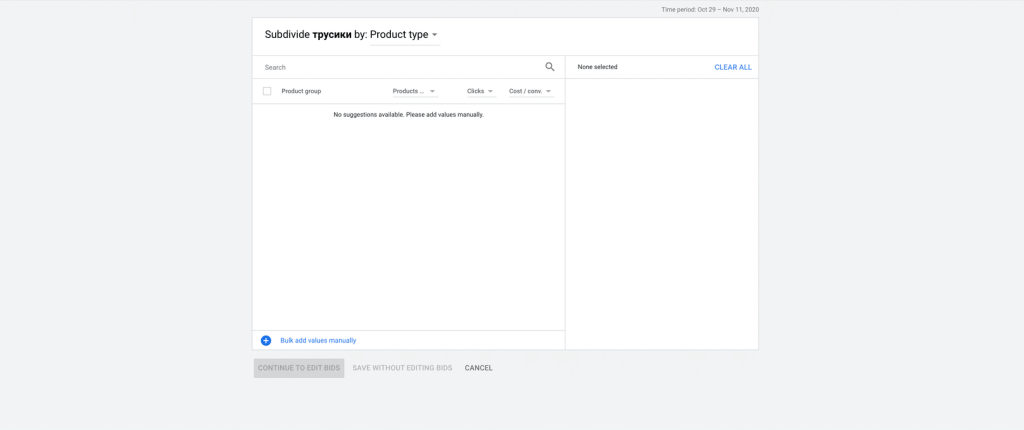The height and width of the screenshot is (430, 1024).
Task: Tick the select-all Product group checkbox
Action: (x=267, y=91)
